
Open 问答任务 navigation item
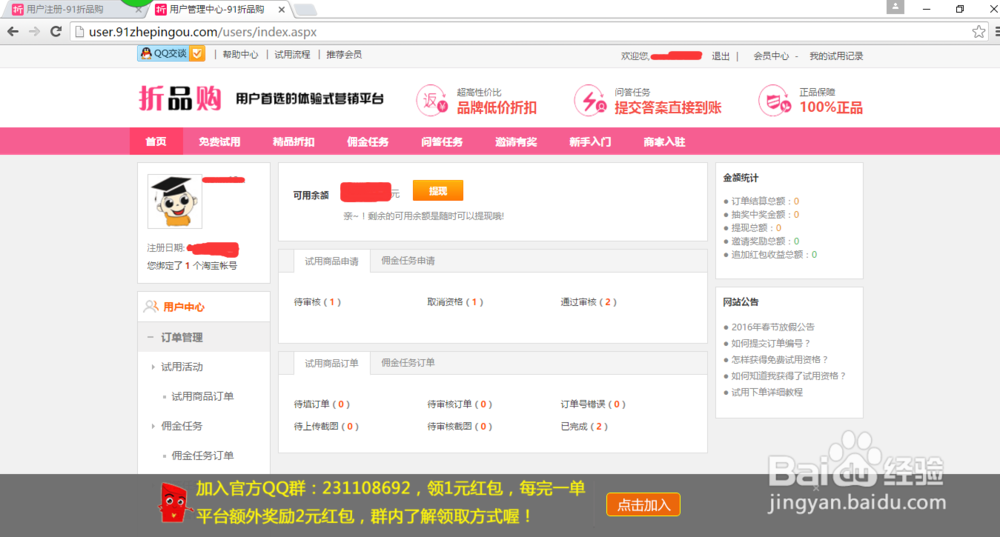point(442,142)
